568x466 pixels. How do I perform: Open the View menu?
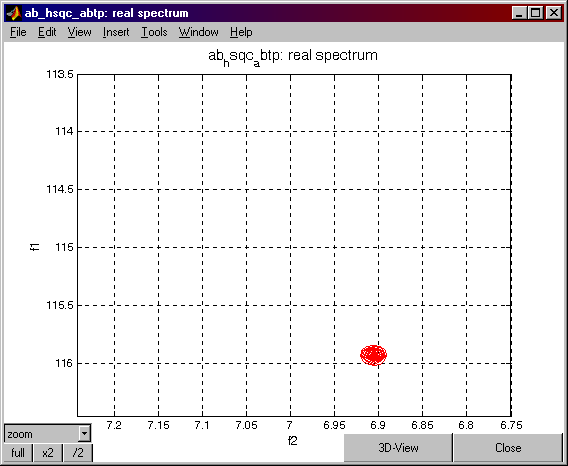point(79,32)
